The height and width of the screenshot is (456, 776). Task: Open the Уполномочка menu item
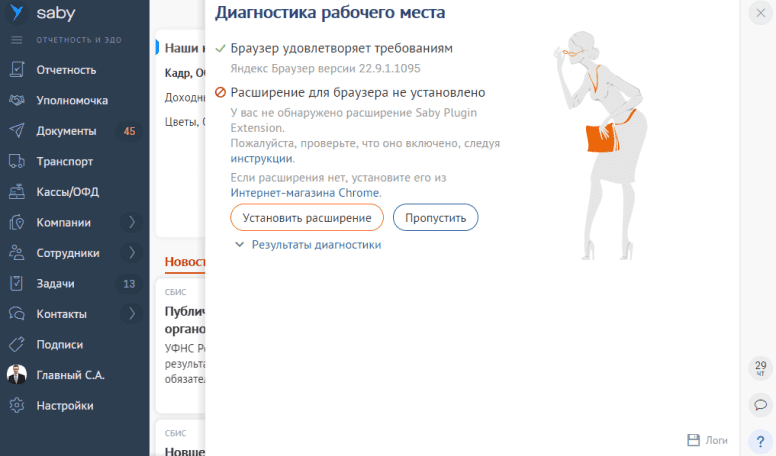[x=72, y=101]
